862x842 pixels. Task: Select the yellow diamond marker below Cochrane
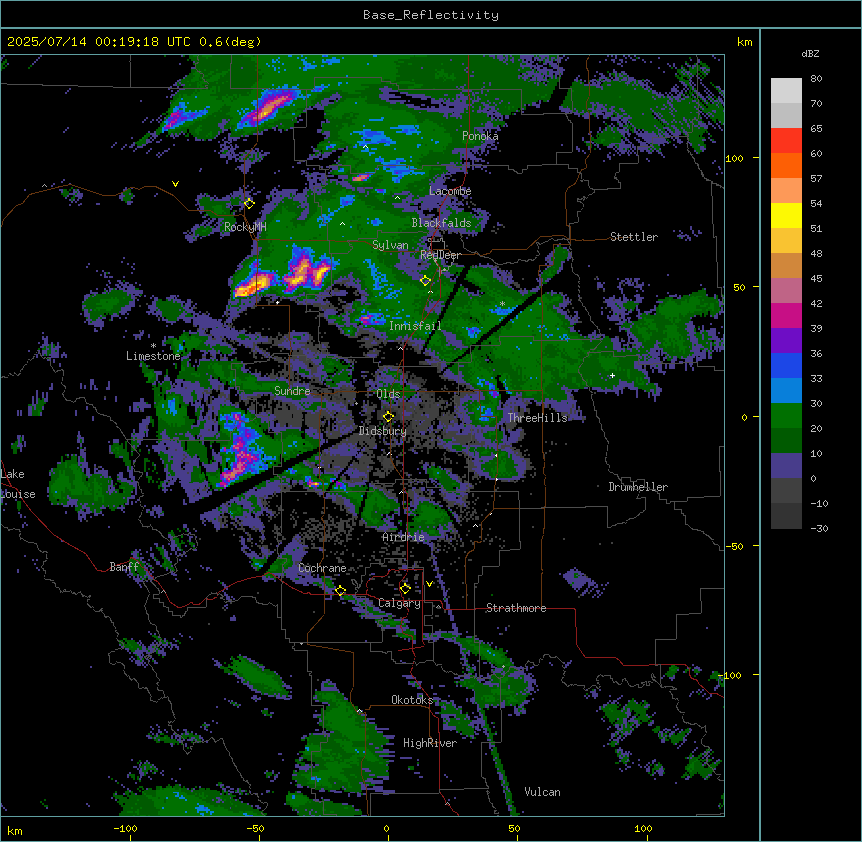tap(340, 591)
